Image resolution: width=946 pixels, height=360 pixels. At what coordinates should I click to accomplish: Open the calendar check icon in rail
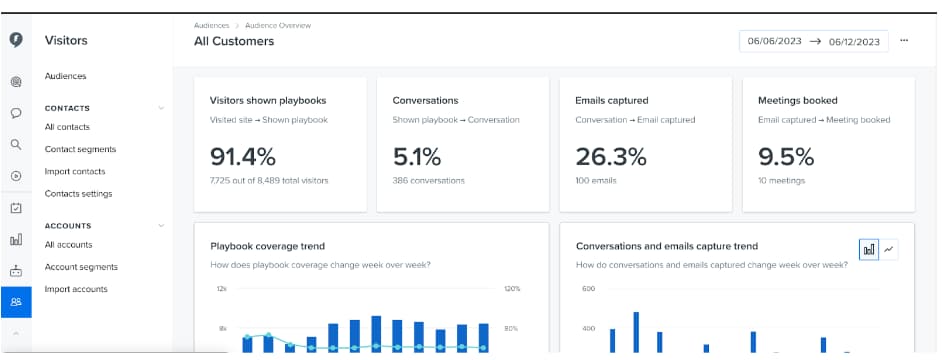point(16,208)
